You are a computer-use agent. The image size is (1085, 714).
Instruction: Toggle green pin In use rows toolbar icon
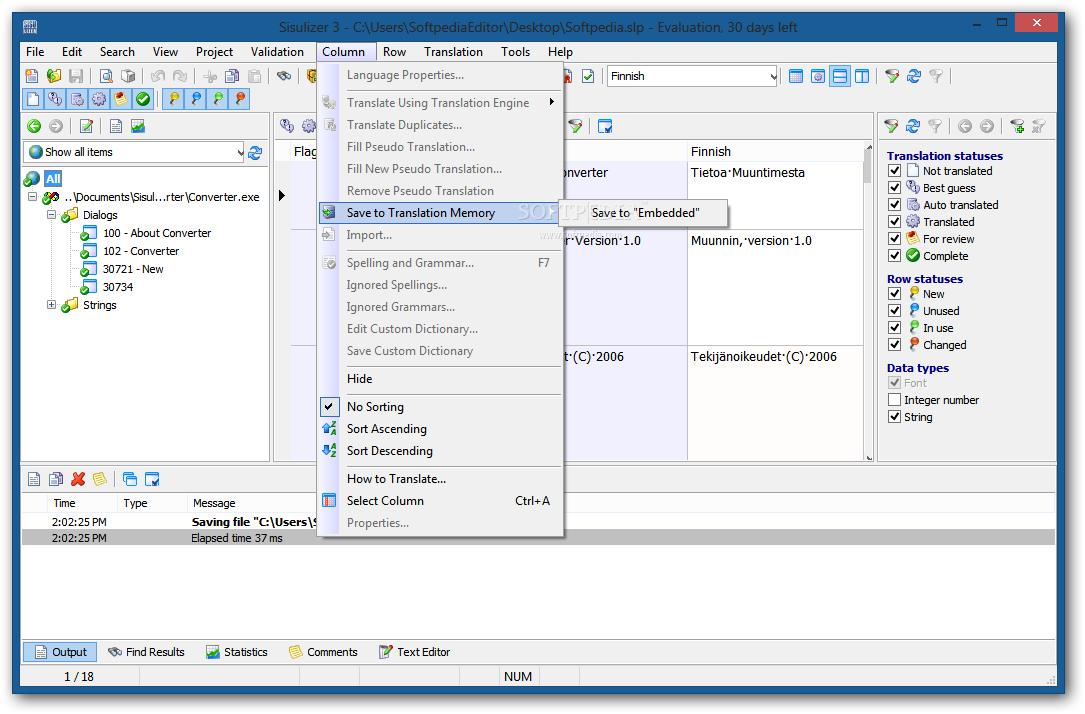(217, 99)
